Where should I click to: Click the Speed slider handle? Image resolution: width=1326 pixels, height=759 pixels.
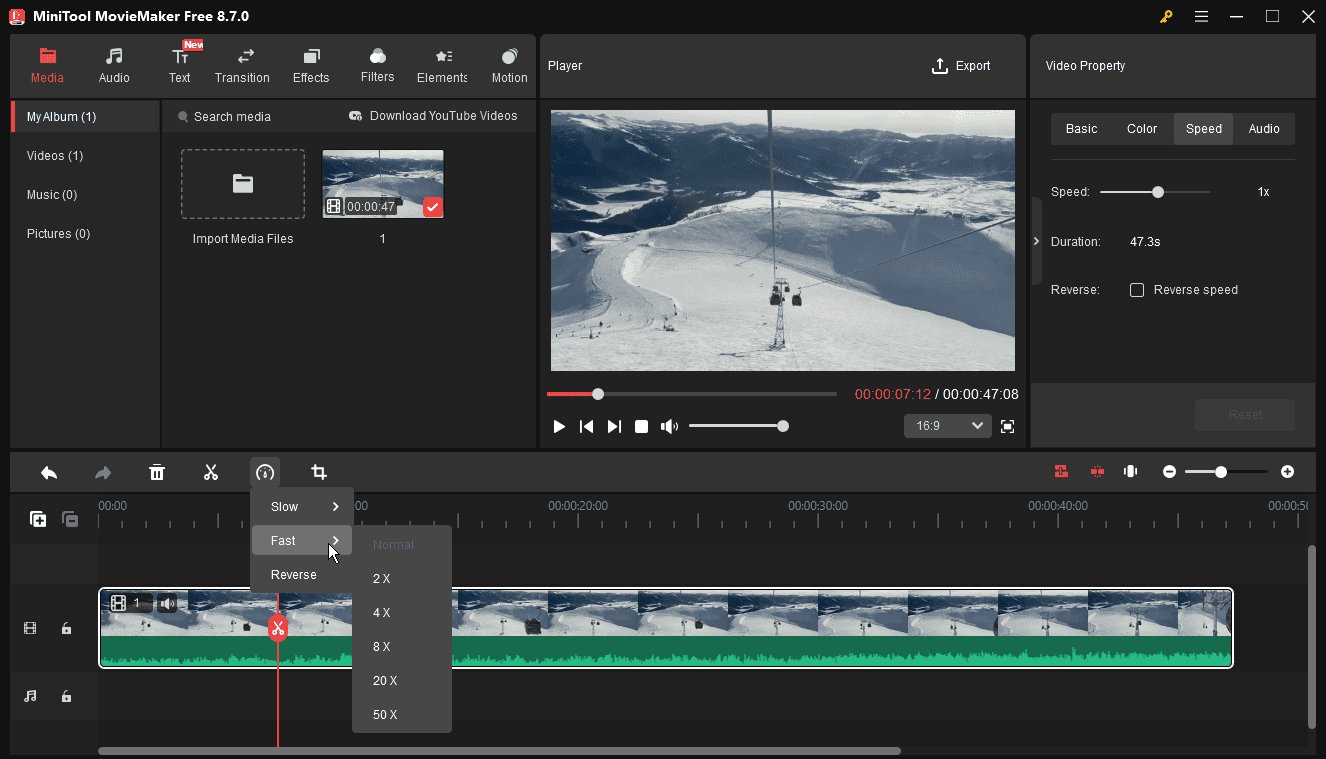click(1158, 192)
